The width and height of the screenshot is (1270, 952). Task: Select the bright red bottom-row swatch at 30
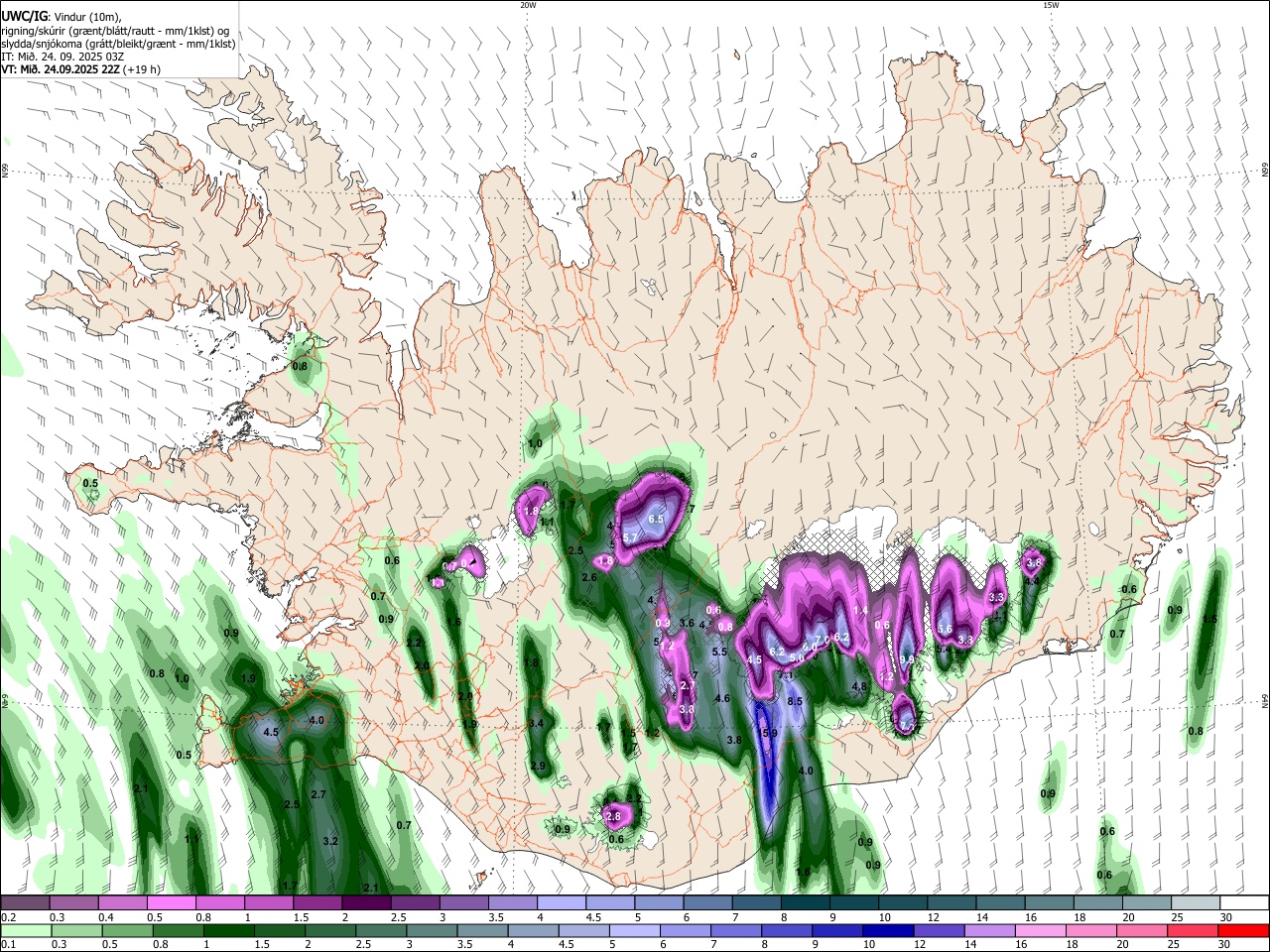(1243, 931)
